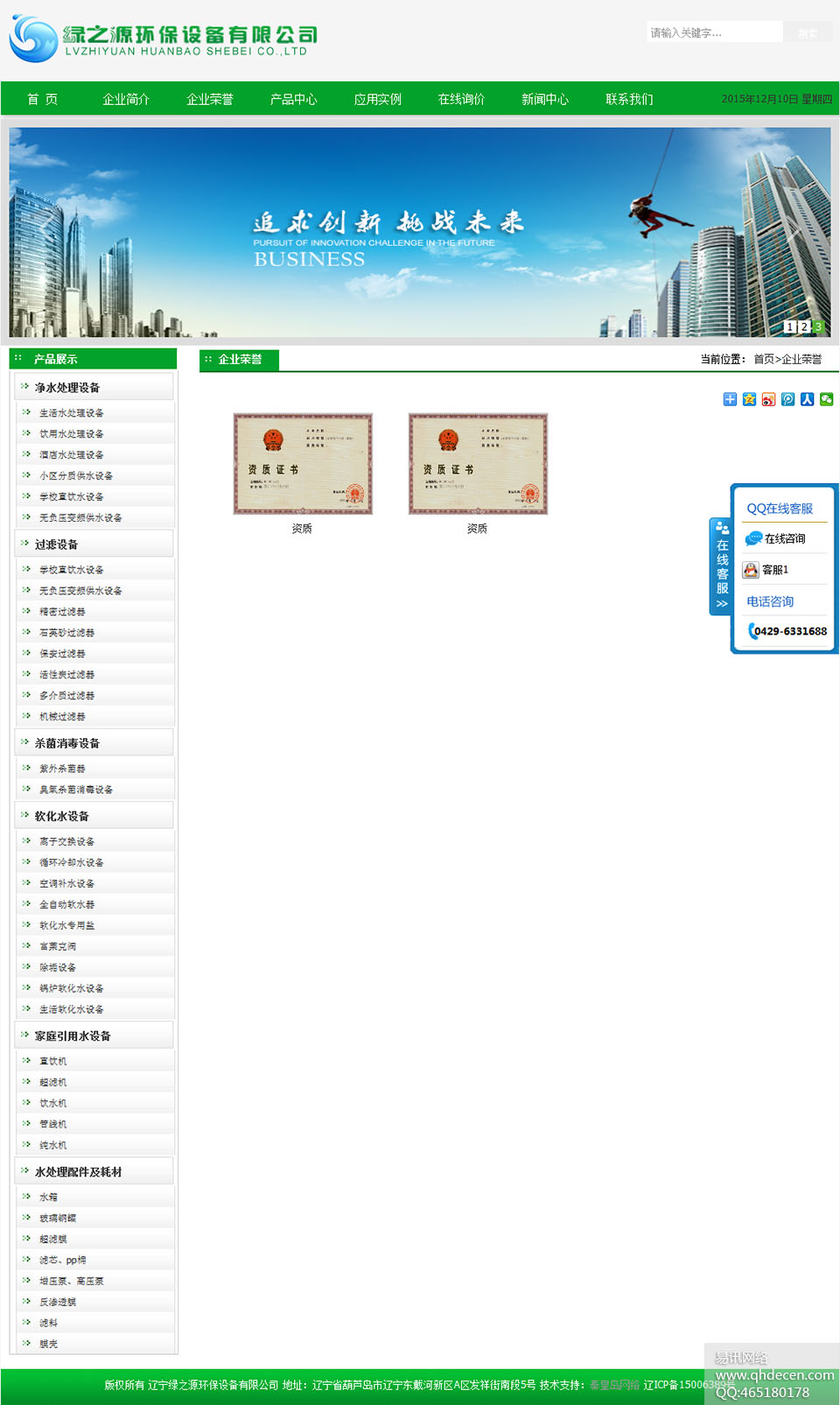Open more sharing options plus icon

point(730,399)
